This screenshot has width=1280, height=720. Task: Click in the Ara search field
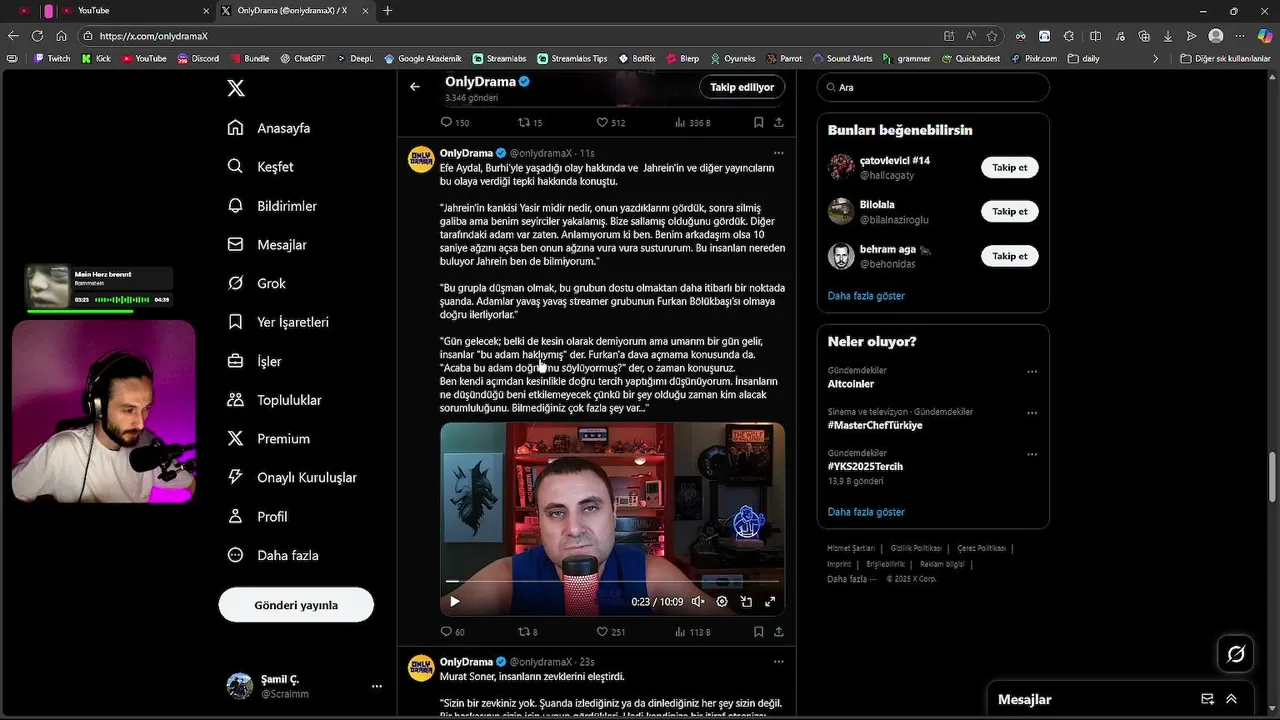pyautogui.click(x=933, y=87)
